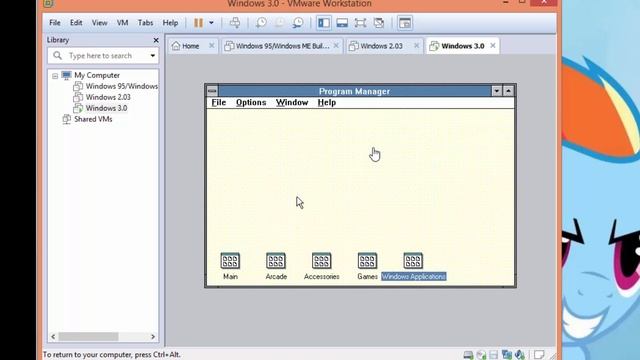Enter full screen mode icon
Viewport: 640px width, 360px height.
coord(360,23)
